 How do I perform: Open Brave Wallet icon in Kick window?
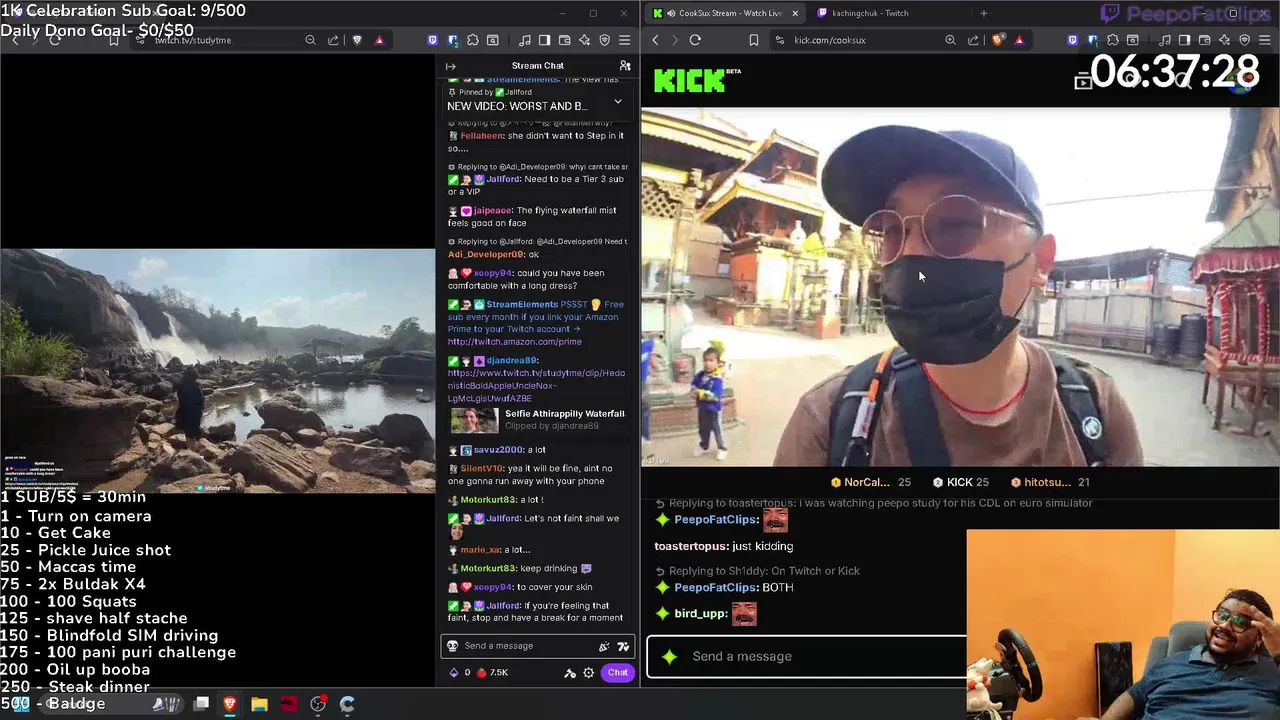(x=1204, y=40)
